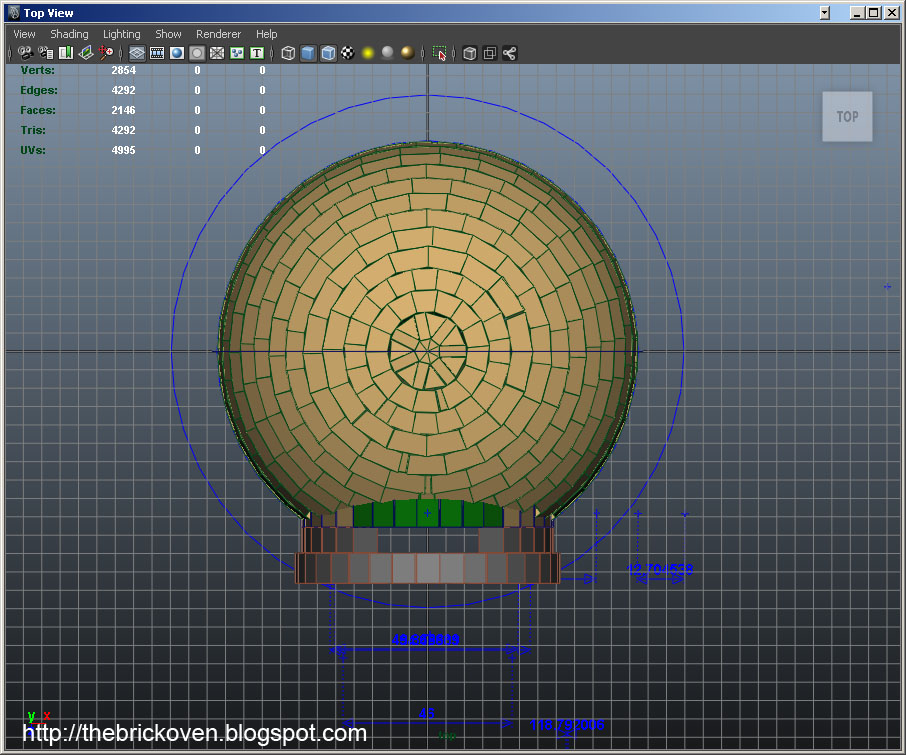Click the TOP view cube
Screen dimensions: 906x755
click(x=847, y=116)
